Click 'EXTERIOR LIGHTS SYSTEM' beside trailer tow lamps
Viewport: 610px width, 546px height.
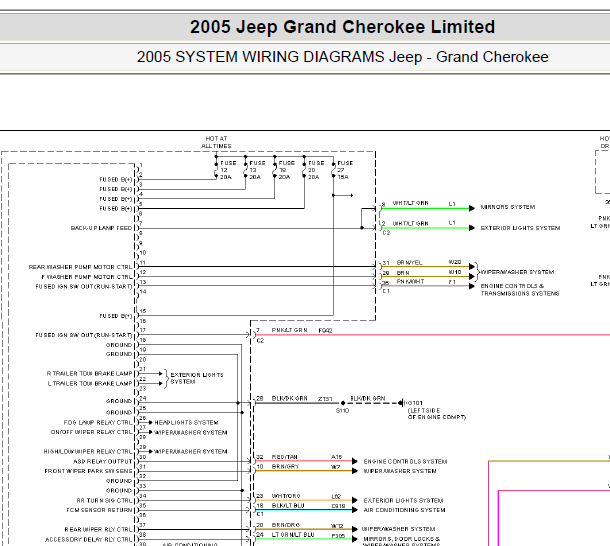(x=197, y=378)
